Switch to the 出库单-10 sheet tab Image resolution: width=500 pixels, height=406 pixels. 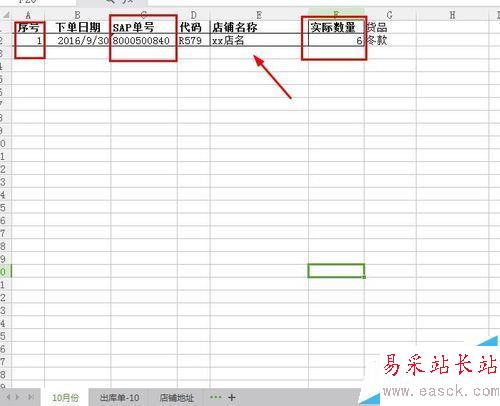coord(120,397)
